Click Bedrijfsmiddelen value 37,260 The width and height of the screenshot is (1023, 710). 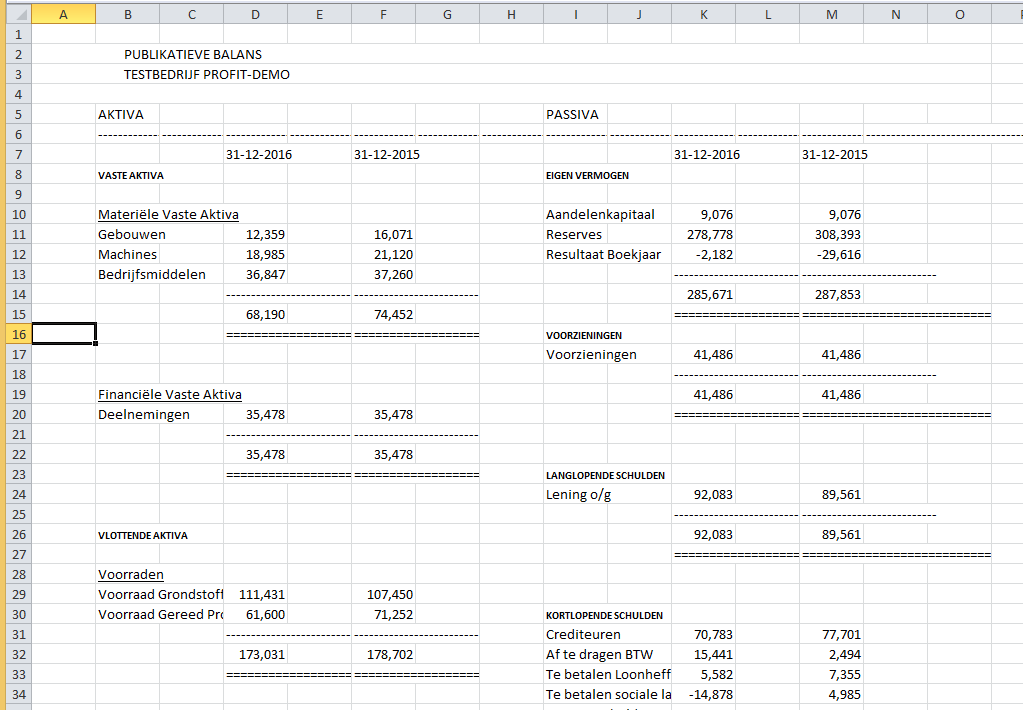click(x=393, y=275)
